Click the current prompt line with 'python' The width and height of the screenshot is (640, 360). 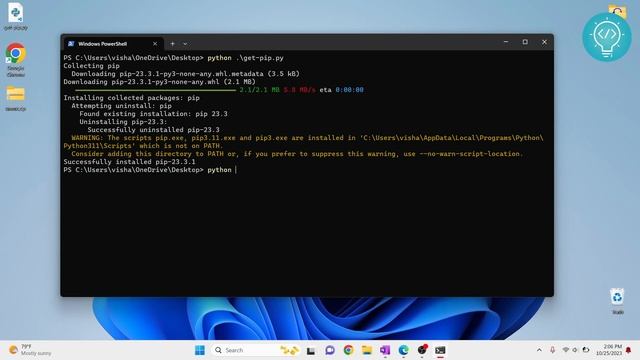[x=149, y=170]
